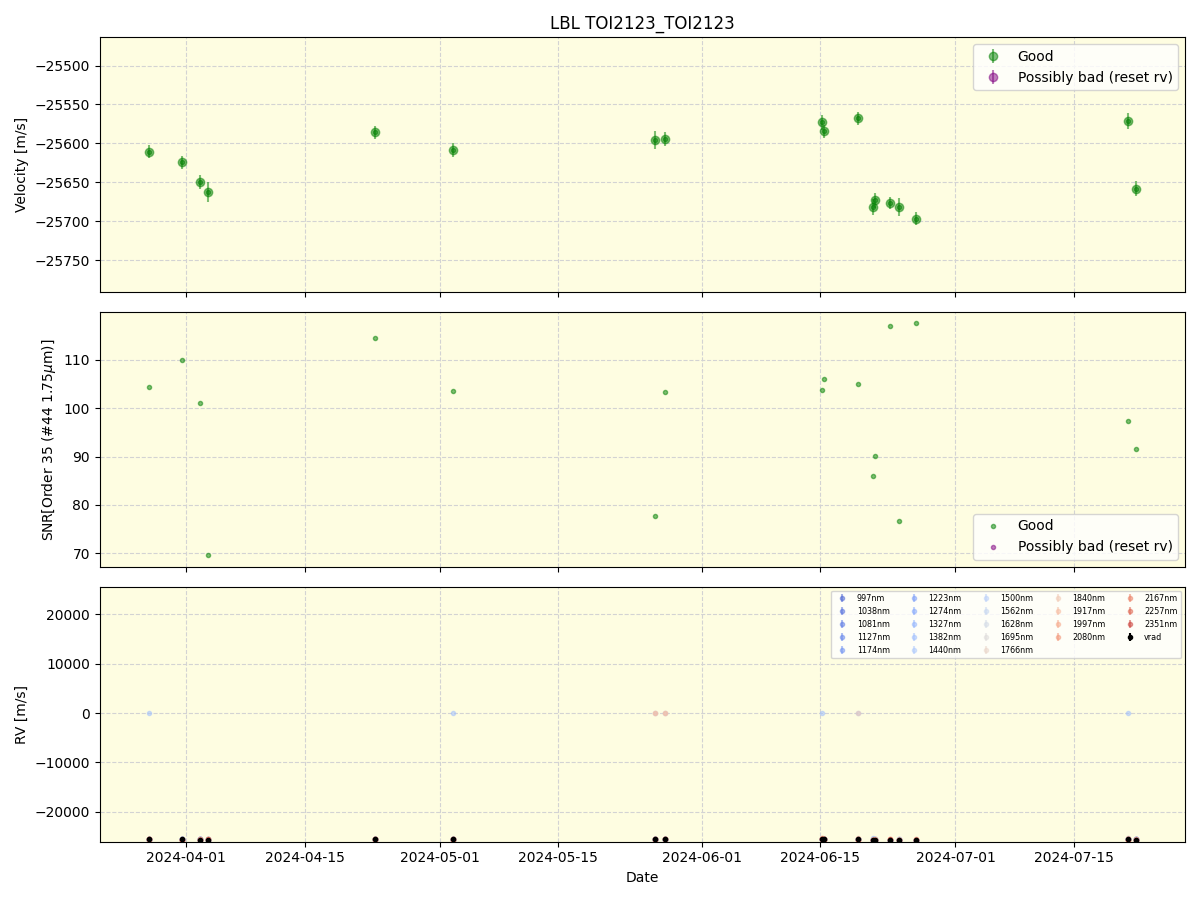
Task: Toggle Possibly bad (reset rv) in top legend
Action: click(x=1096, y=77)
